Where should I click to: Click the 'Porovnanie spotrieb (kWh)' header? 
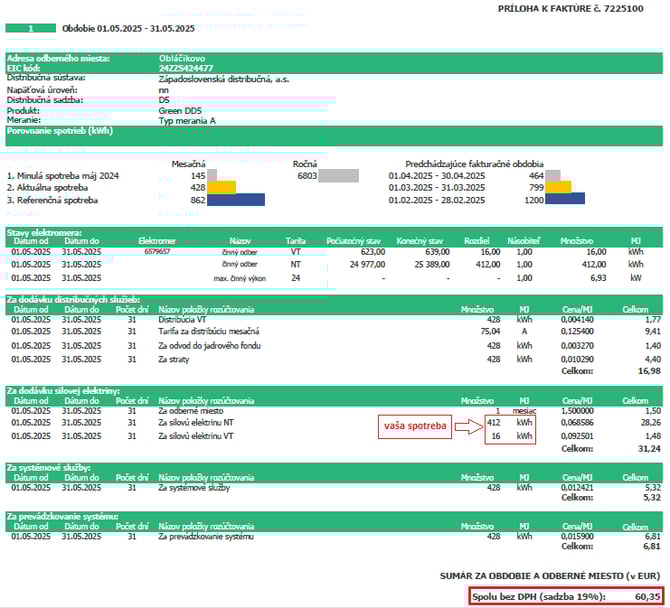point(60,131)
